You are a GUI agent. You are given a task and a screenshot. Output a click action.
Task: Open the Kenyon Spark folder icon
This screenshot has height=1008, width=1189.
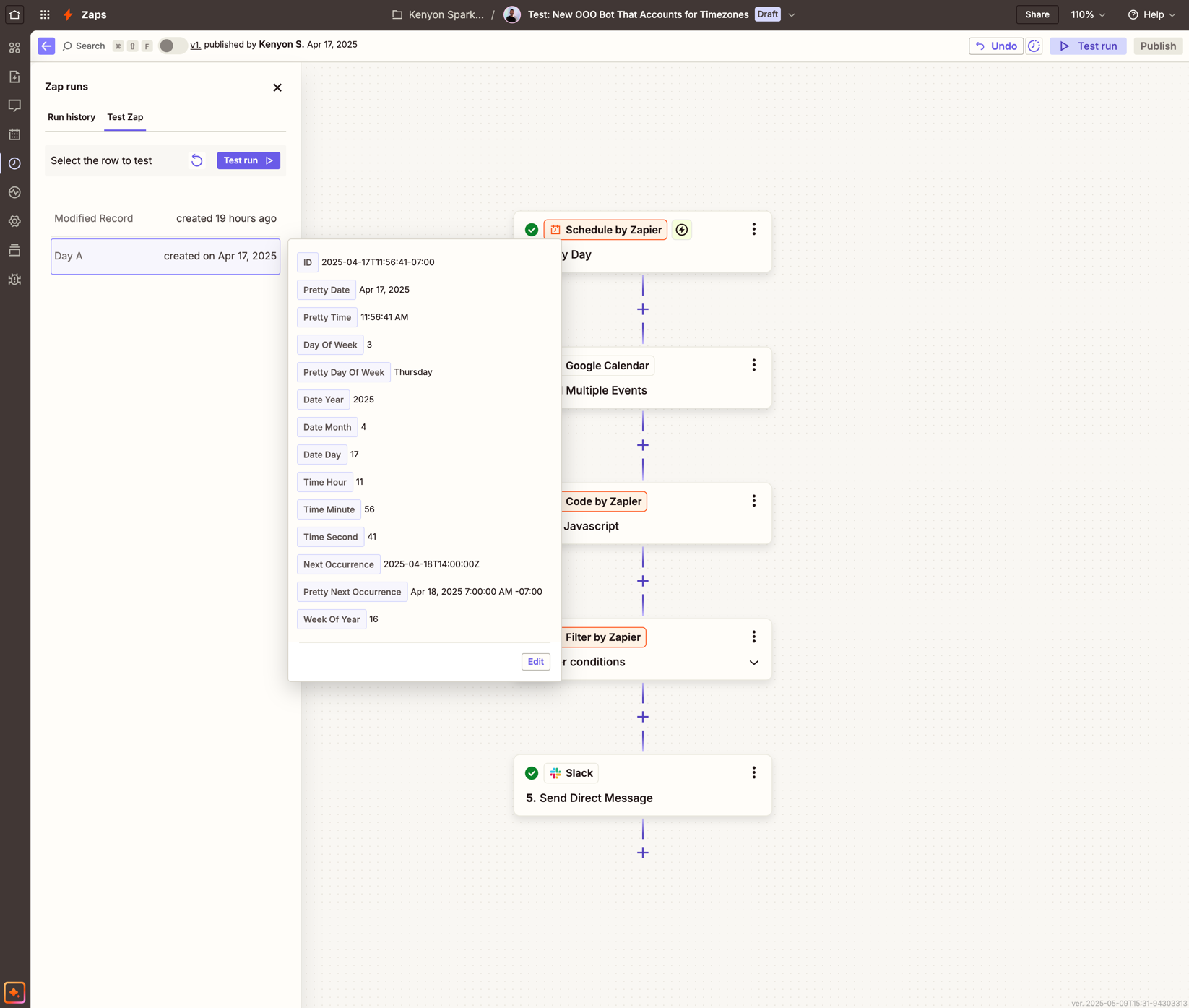397,14
